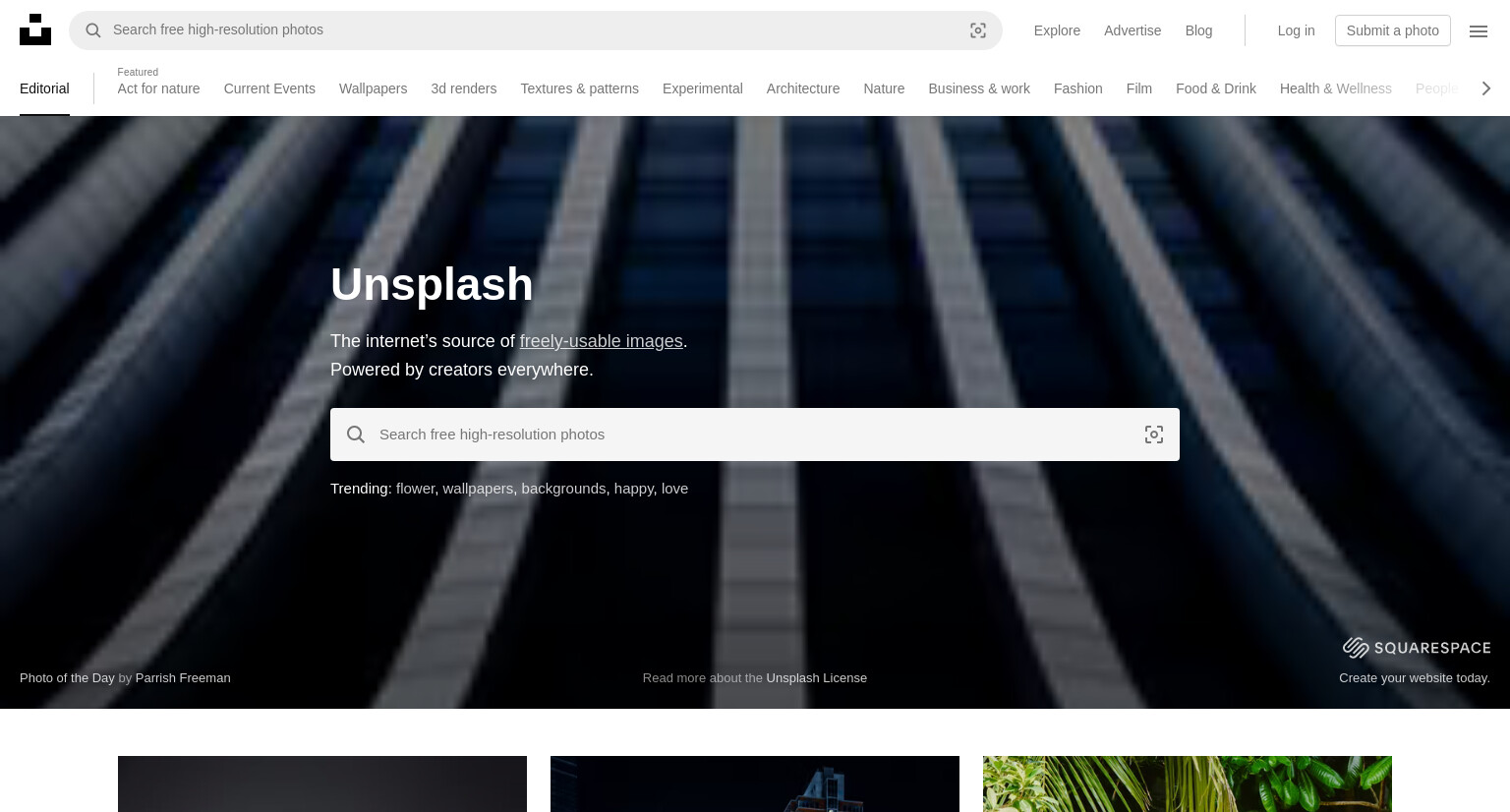1510x812 pixels.
Task: Click trending term love
Action: click(674, 489)
